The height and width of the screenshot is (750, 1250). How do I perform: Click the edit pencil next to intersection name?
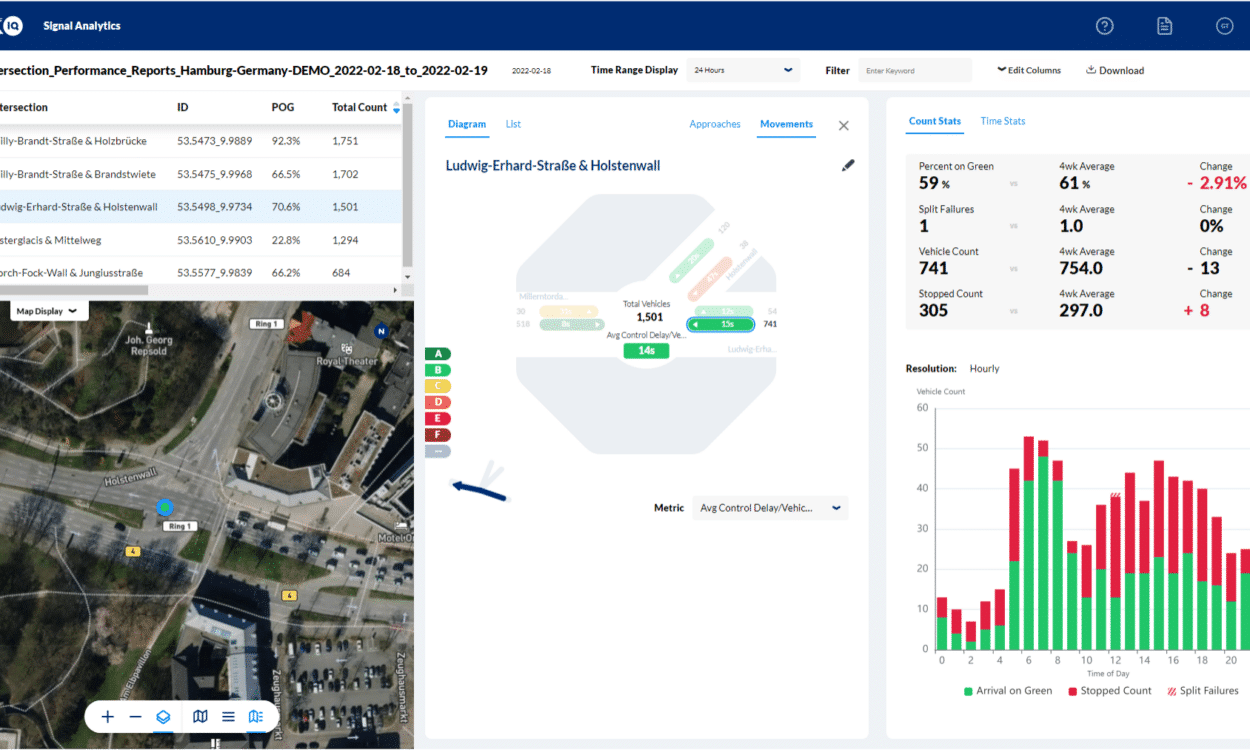pos(848,165)
